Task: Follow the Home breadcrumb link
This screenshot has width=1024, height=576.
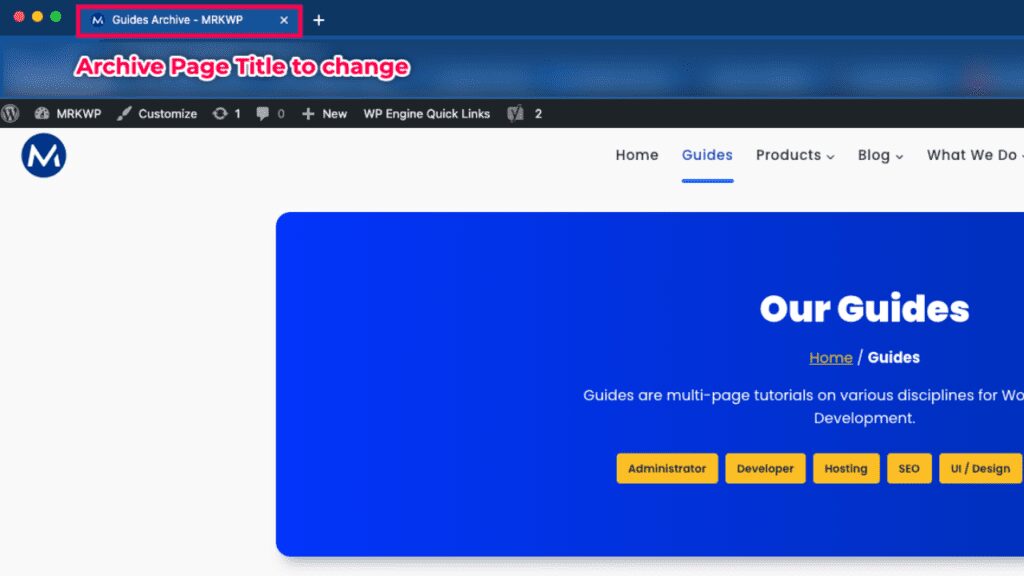Action: pos(831,358)
